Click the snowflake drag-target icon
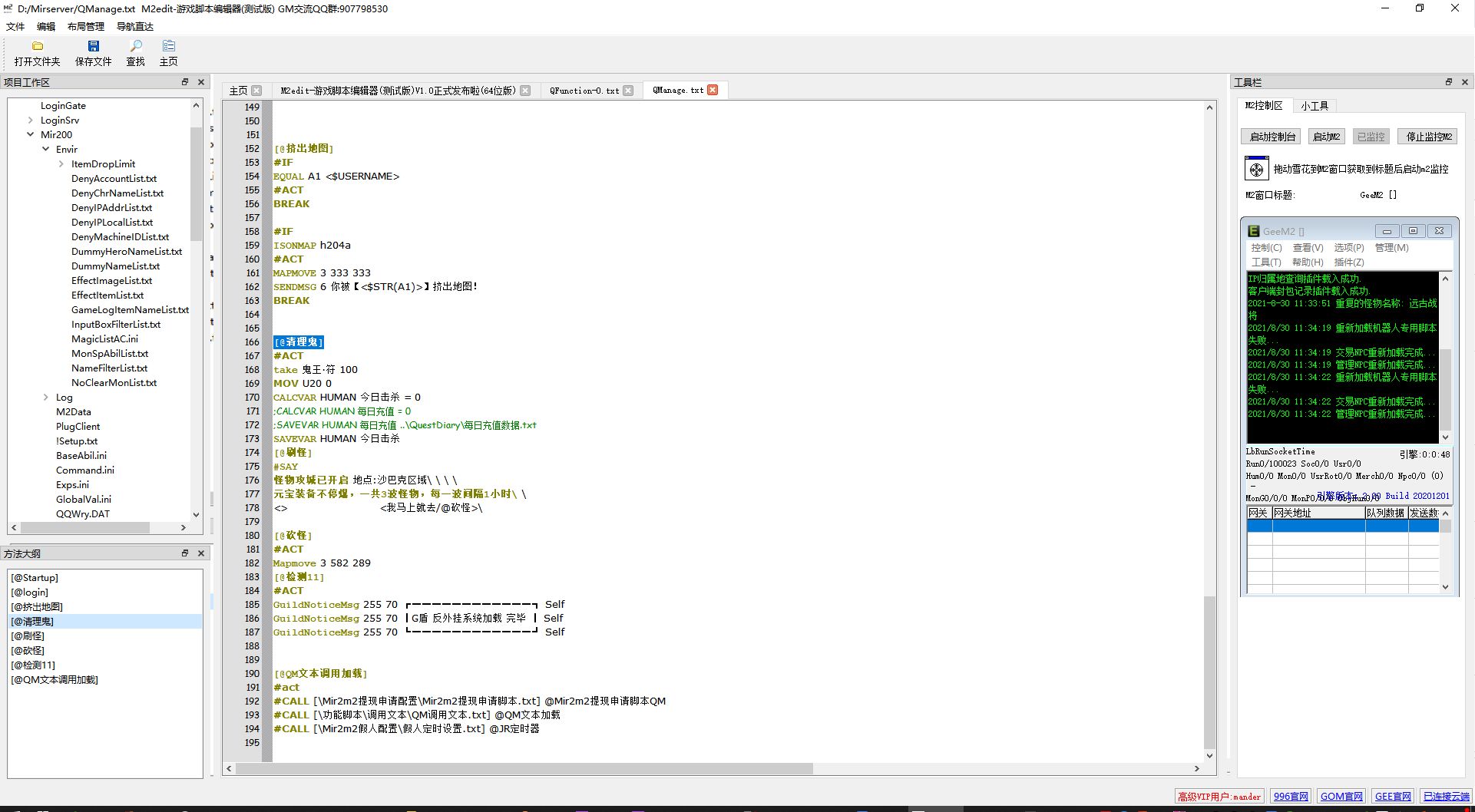Image resolution: width=1475 pixels, height=812 pixels. point(1256,168)
